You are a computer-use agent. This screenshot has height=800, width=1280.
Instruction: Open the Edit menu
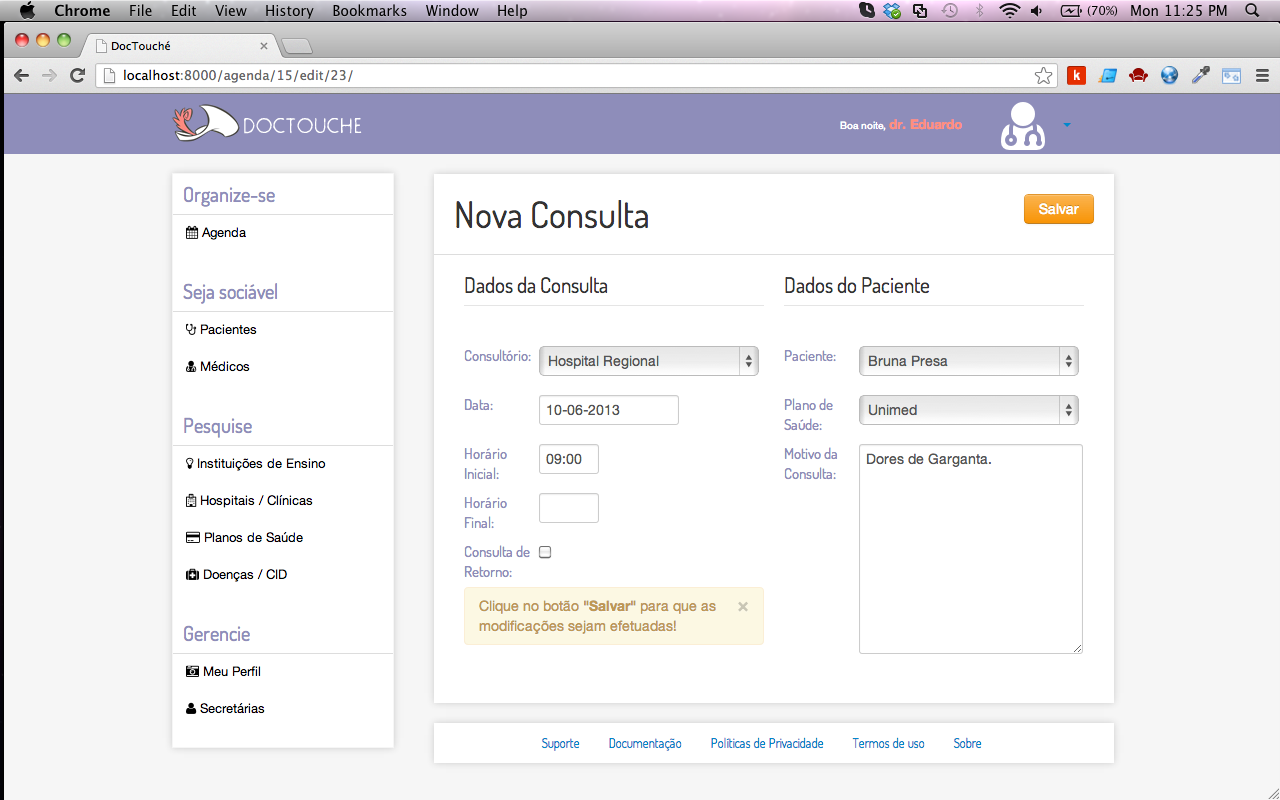(183, 11)
